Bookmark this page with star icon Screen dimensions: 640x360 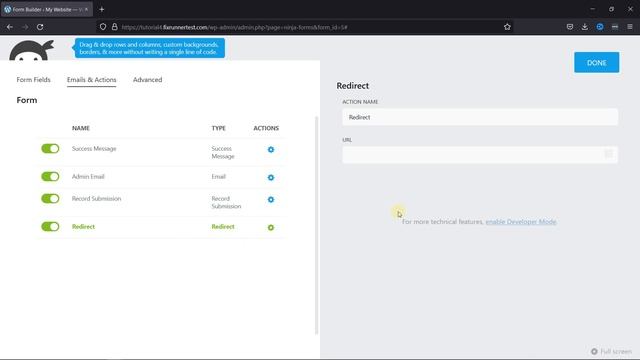[507, 27]
